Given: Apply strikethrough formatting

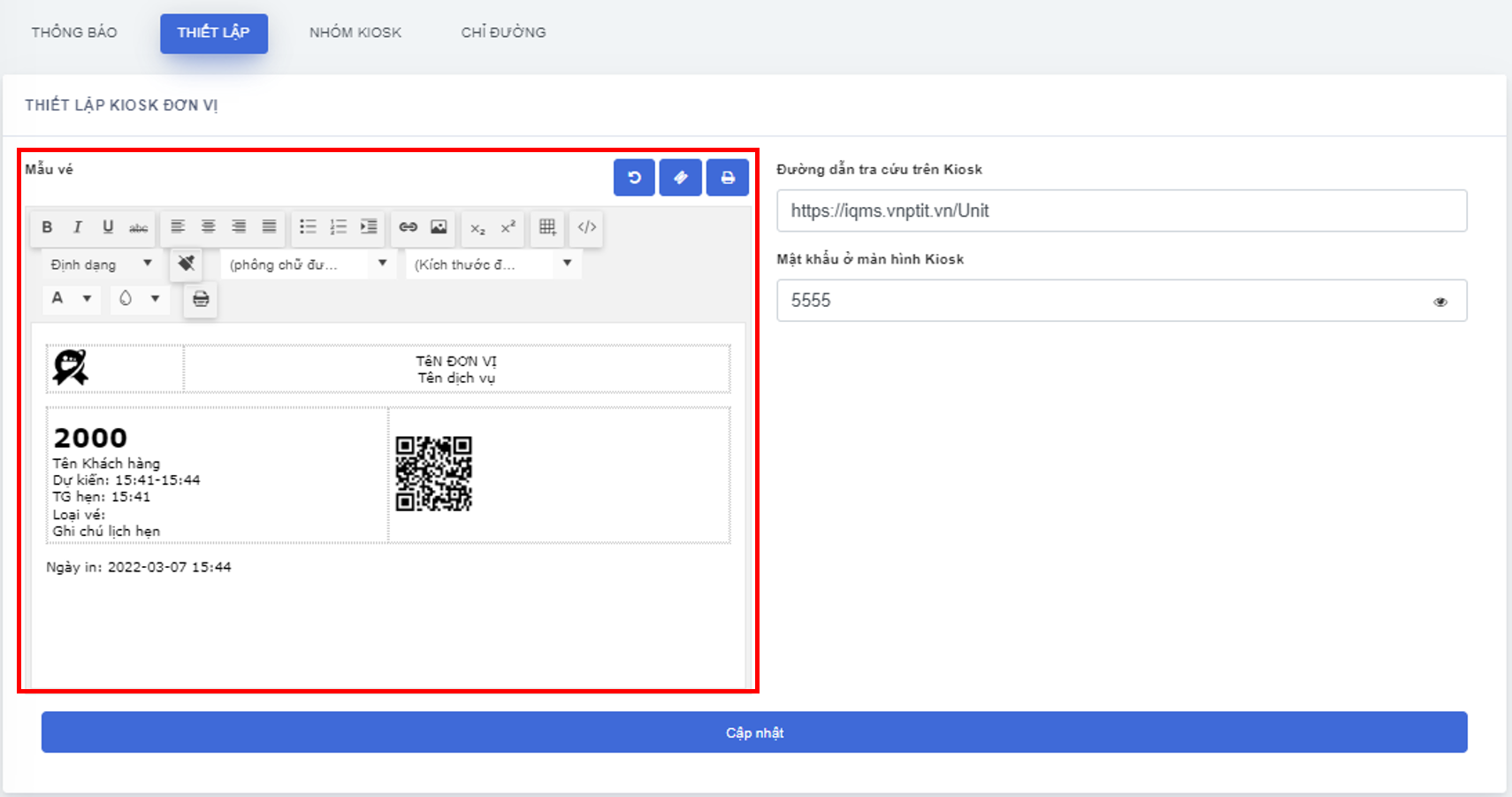Looking at the screenshot, I should [x=139, y=227].
